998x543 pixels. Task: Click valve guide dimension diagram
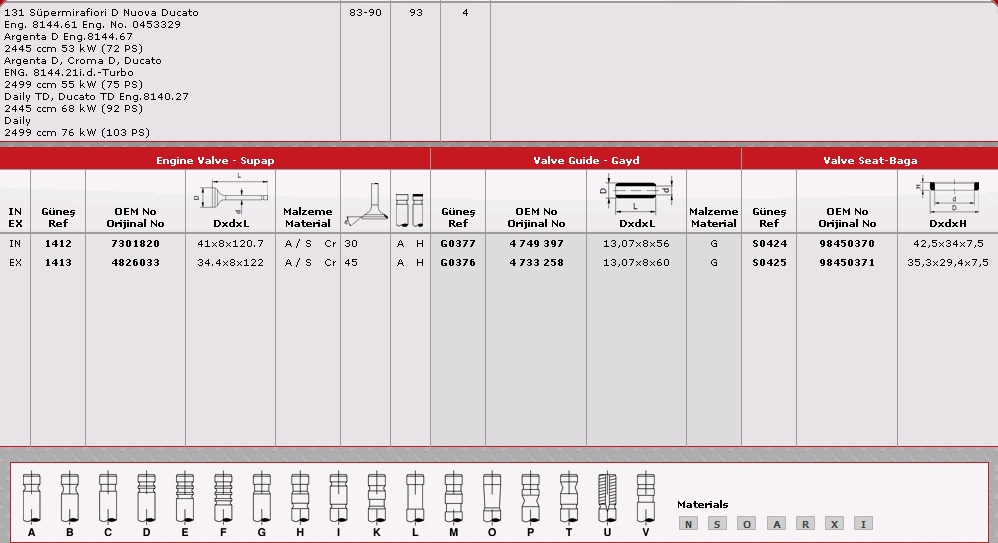click(x=636, y=193)
